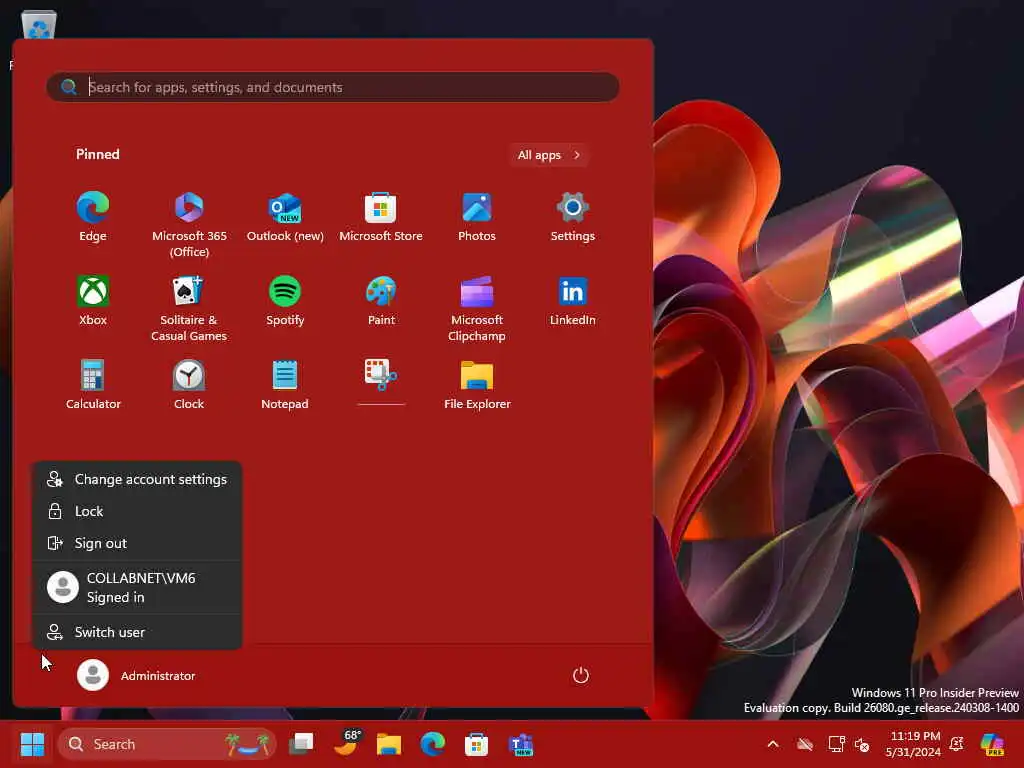Open Notepad
The width and height of the screenshot is (1024, 768).
tap(285, 385)
